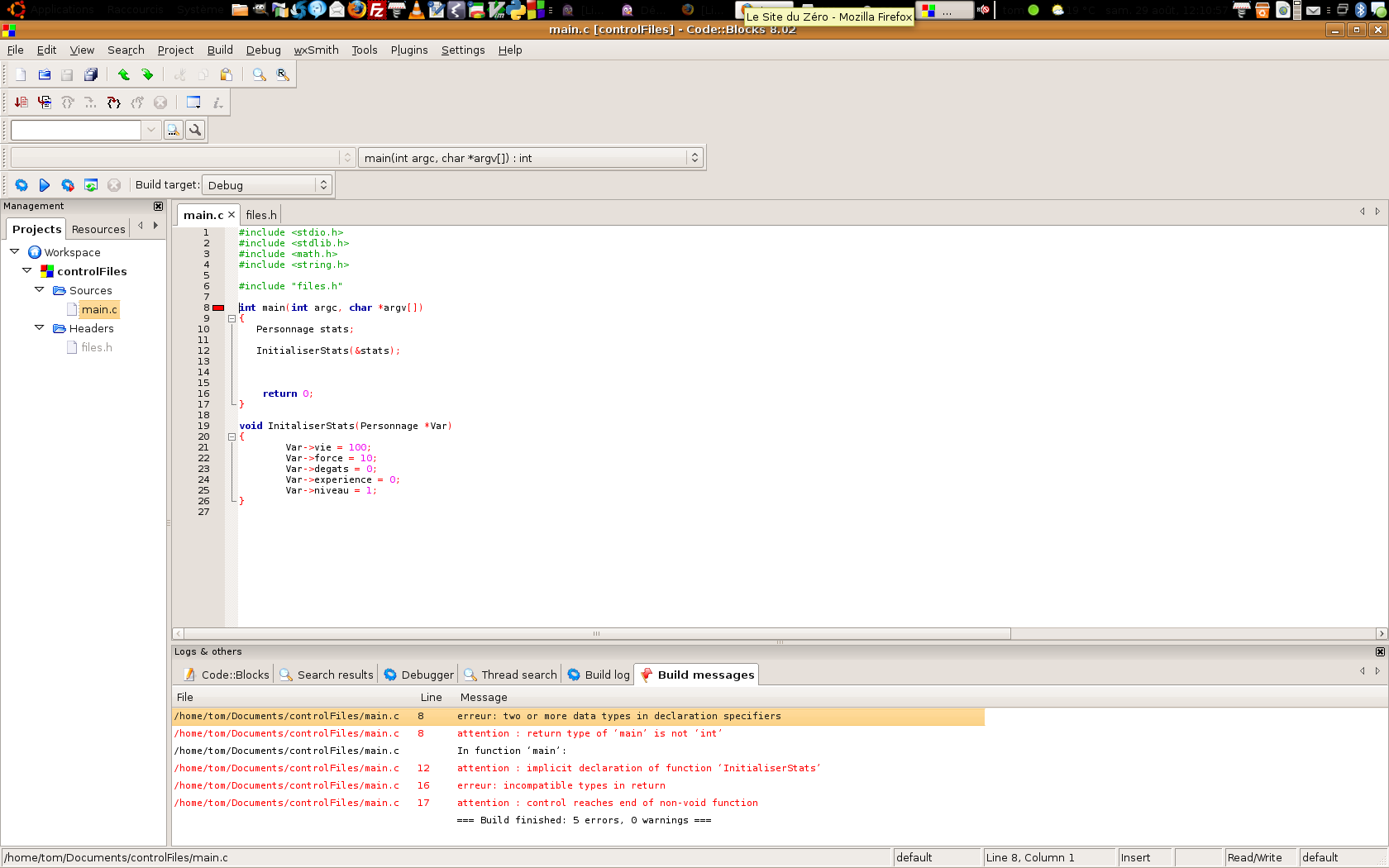The width and height of the screenshot is (1389, 868).
Task: Run the program with the blue arrow icon
Action: [45, 185]
